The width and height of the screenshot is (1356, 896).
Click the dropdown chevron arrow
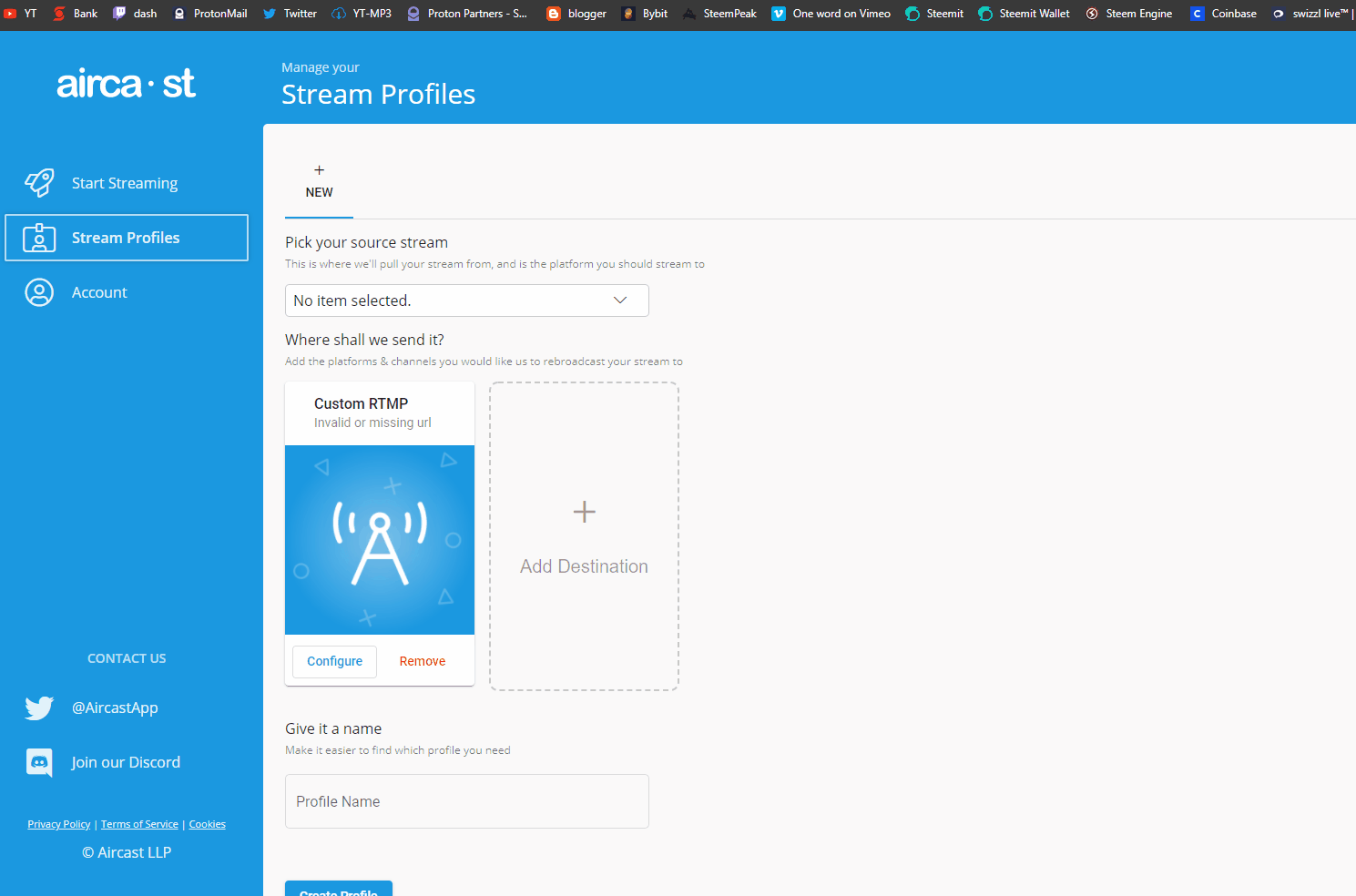[x=620, y=300]
